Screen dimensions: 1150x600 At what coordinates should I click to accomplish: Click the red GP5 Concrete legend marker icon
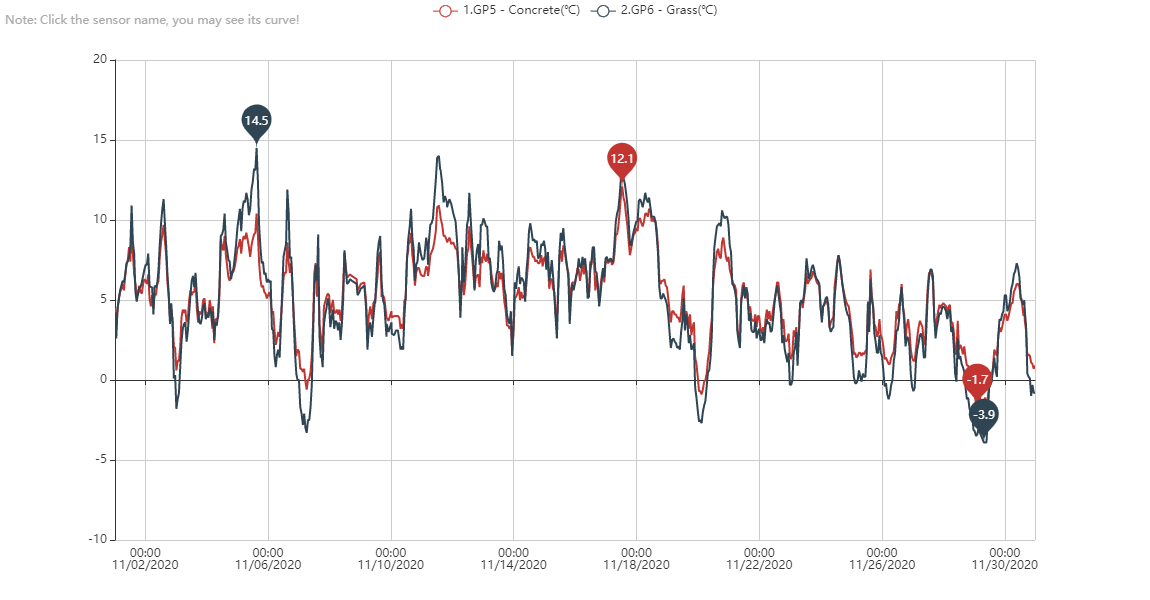[x=445, y=10]
